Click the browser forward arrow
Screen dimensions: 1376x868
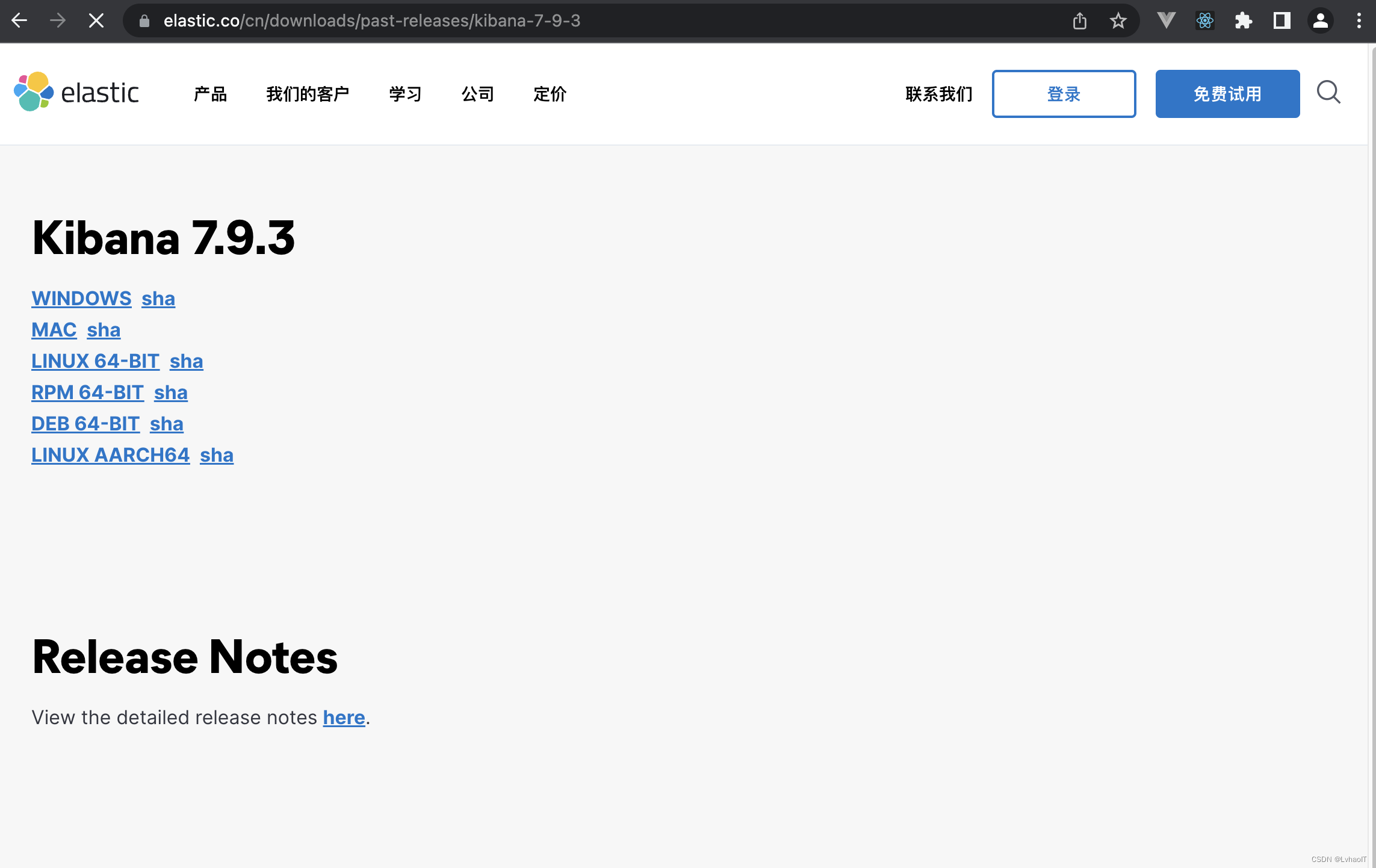(x=58, y=20)
